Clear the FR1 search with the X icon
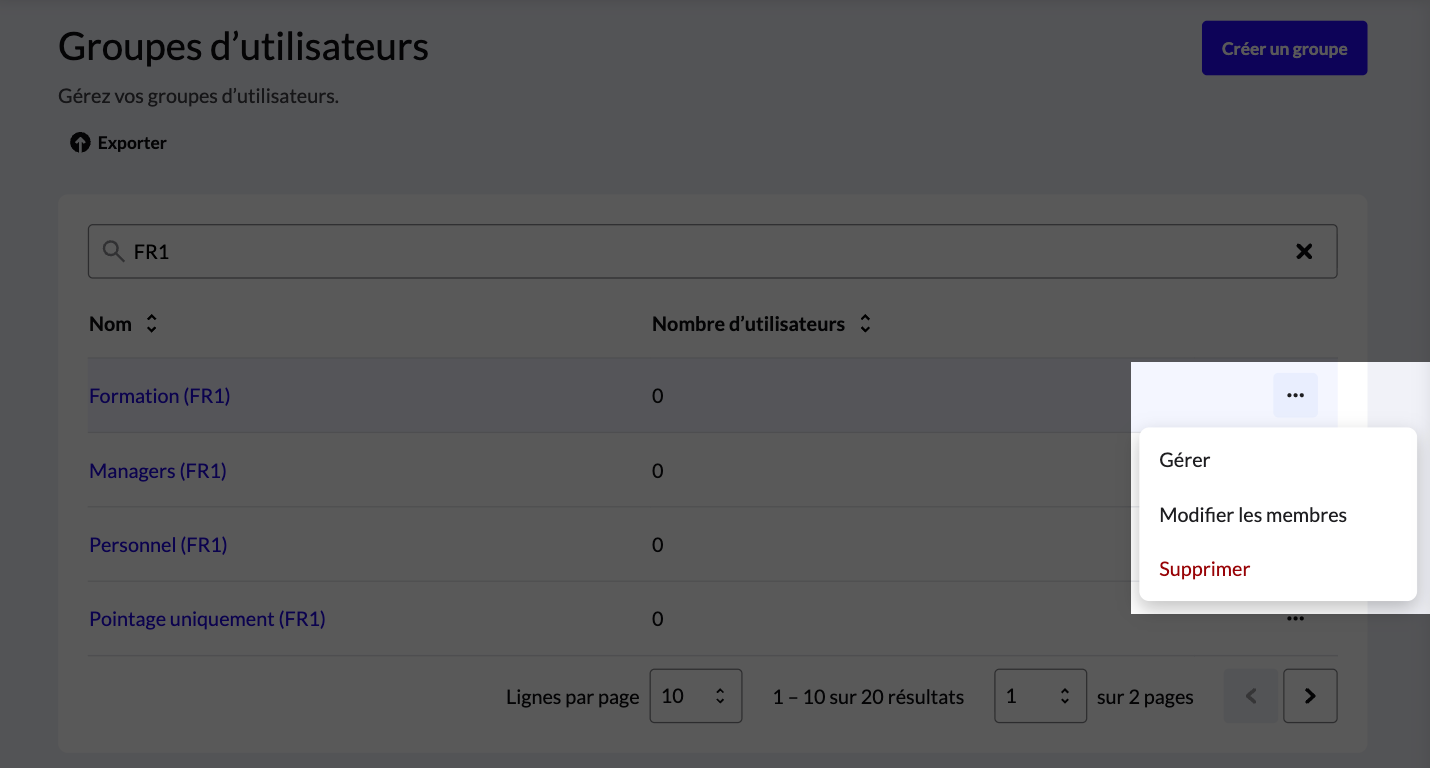The height and width of the screenshot is (768, 1430). click(x=1304, y=252)
